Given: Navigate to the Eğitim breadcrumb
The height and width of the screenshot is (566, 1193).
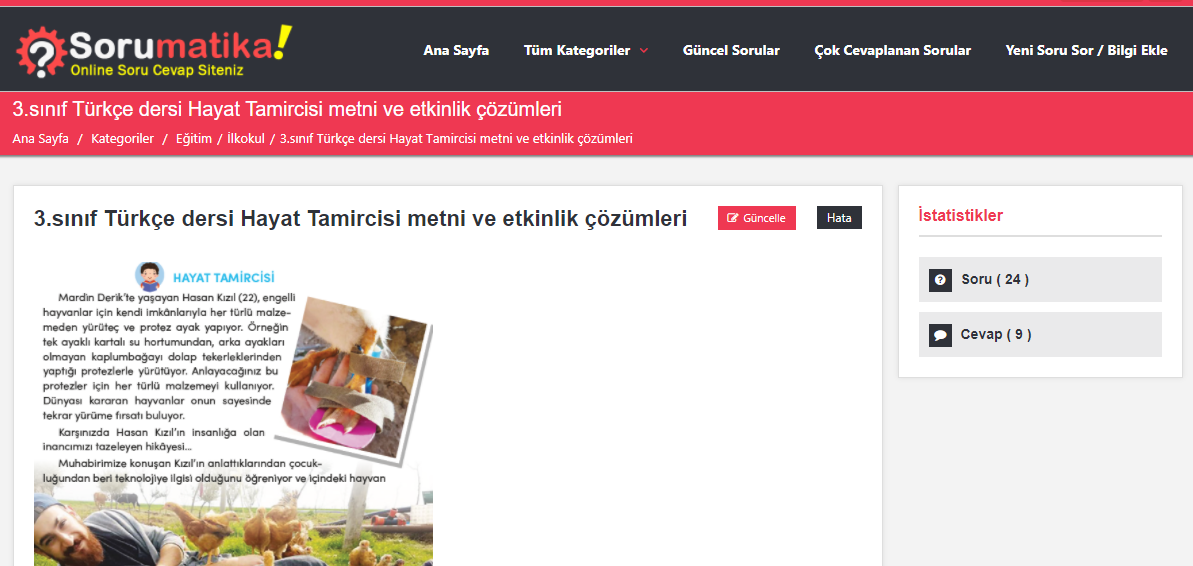Looking at the screenshot, I should tap(194, 139).
